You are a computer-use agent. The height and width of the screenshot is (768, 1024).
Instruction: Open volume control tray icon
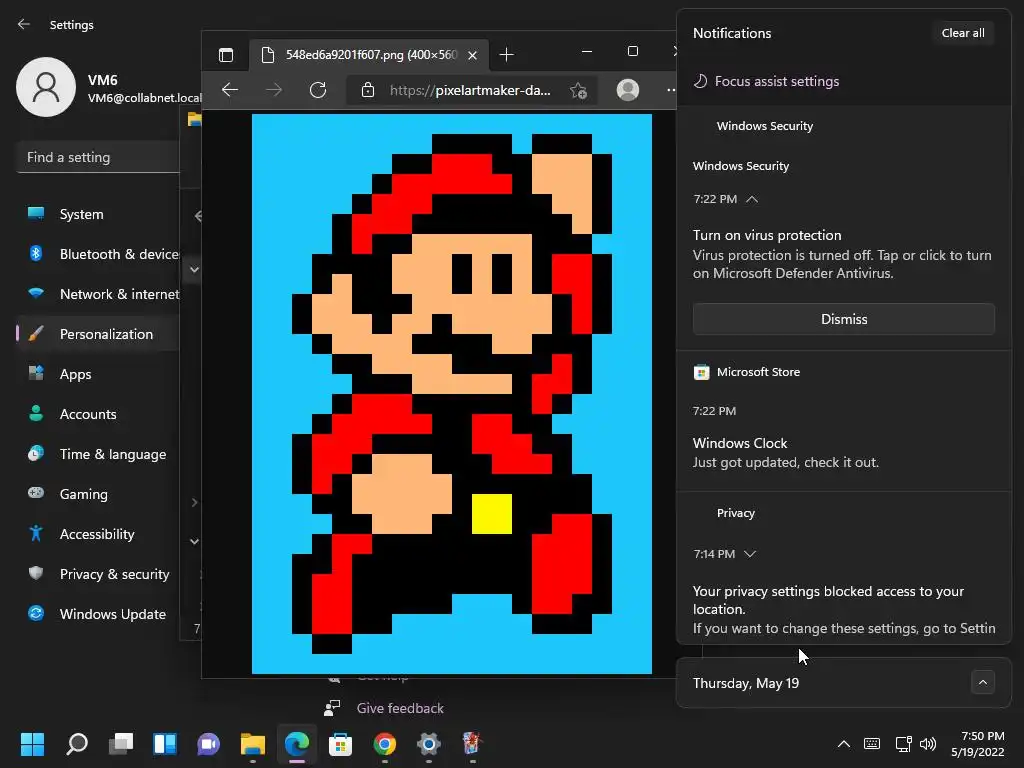927,743
